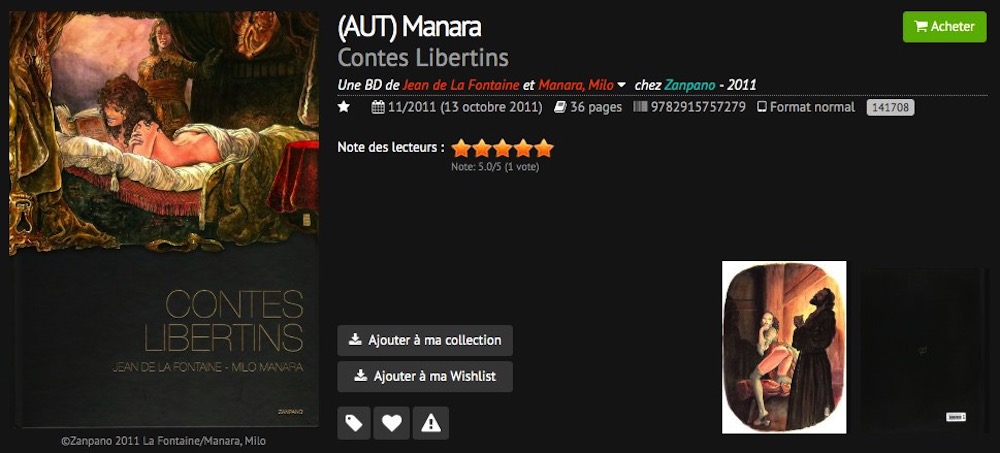Click the 141708 ID badge
This screenshot has height=453, width=1000.
click(890, 108)
